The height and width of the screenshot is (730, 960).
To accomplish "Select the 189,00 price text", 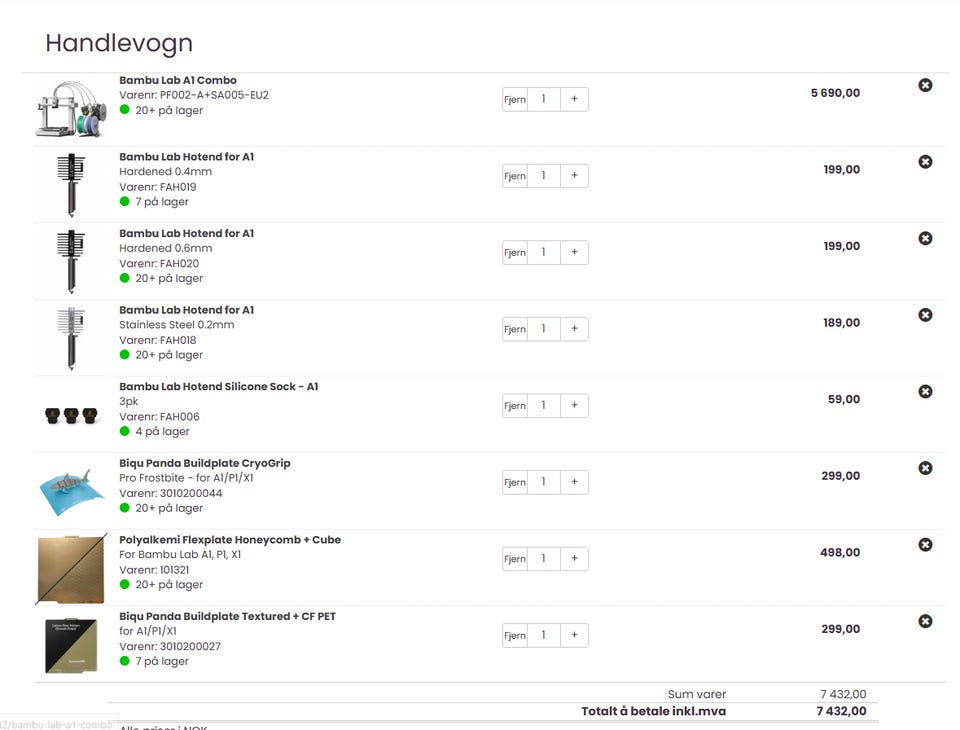I will tap(841, 322).
